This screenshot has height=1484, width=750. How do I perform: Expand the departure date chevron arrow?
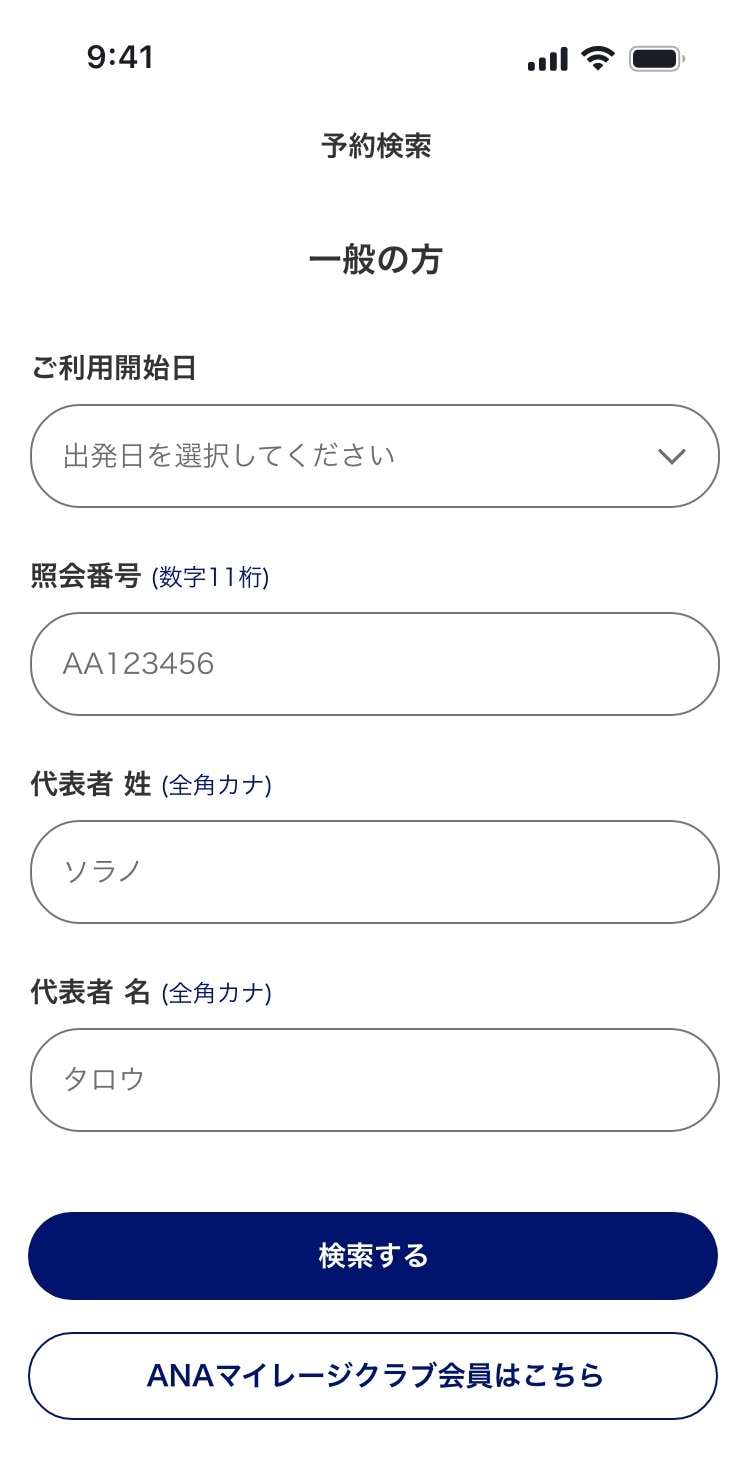tap(671, 456)
